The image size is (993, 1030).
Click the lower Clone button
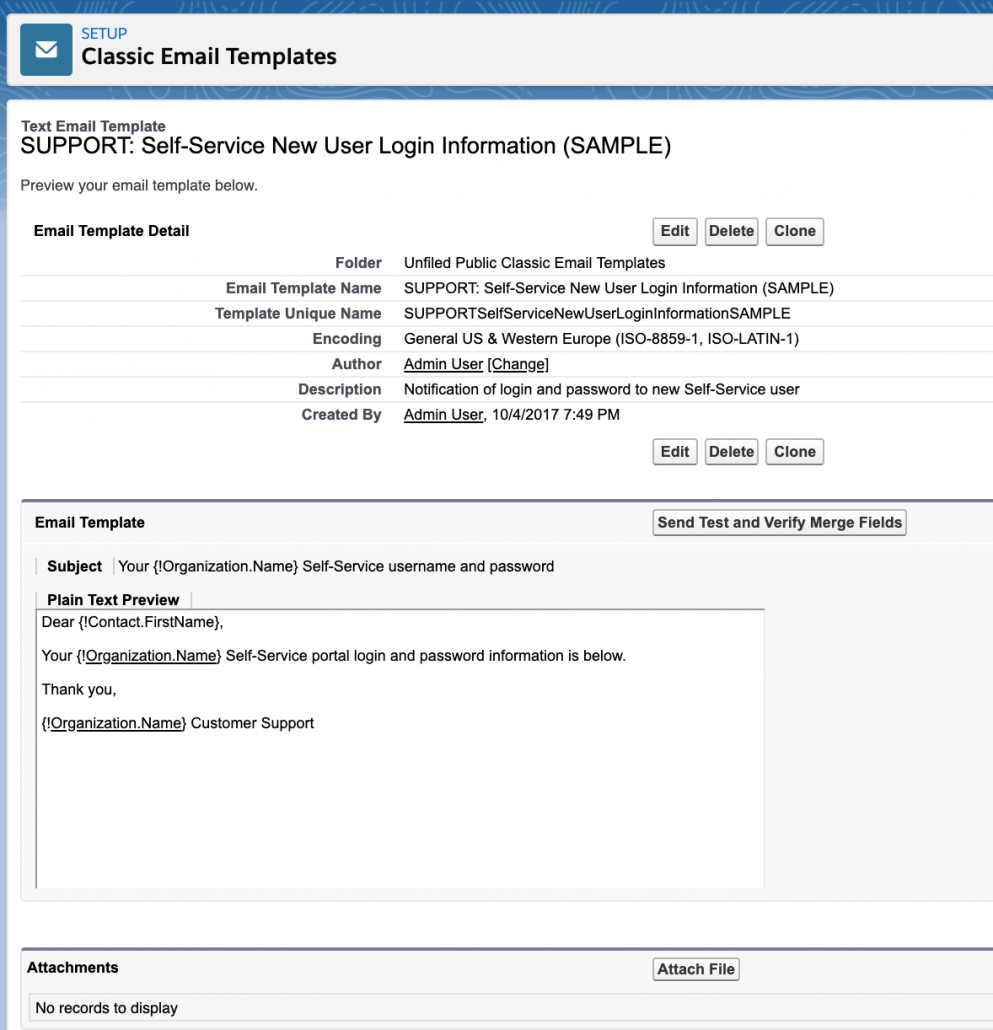794,451
